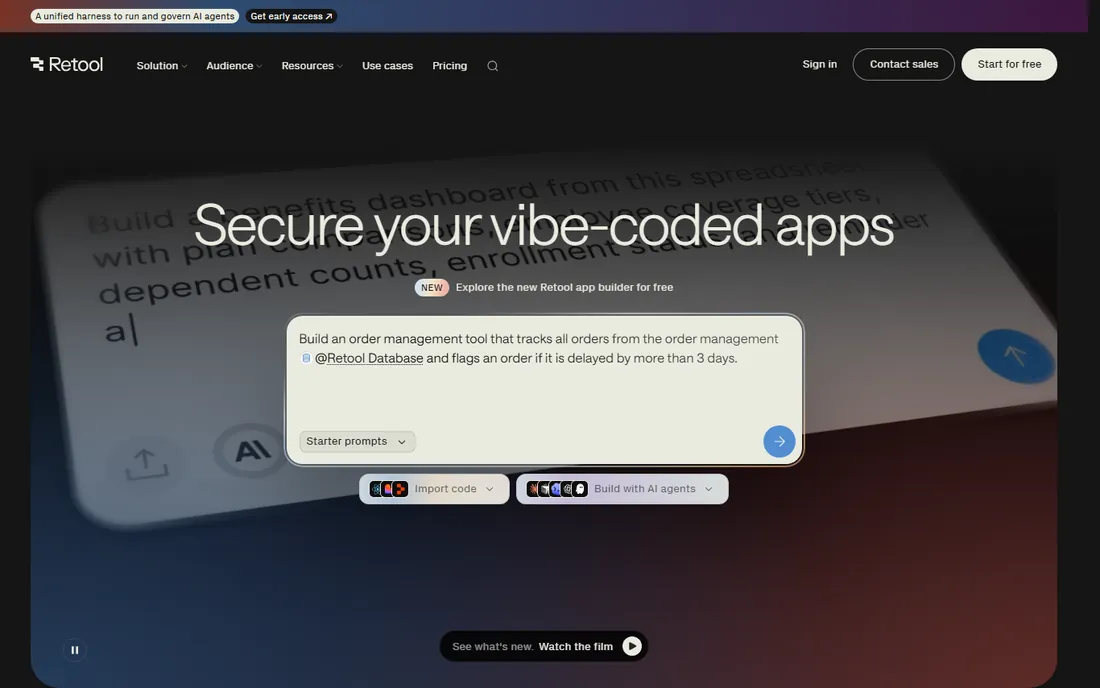The height and width of the screenshot is (688, 1100).
Task: Open the Build with AI agents dropdown
Action: (622, 489)
